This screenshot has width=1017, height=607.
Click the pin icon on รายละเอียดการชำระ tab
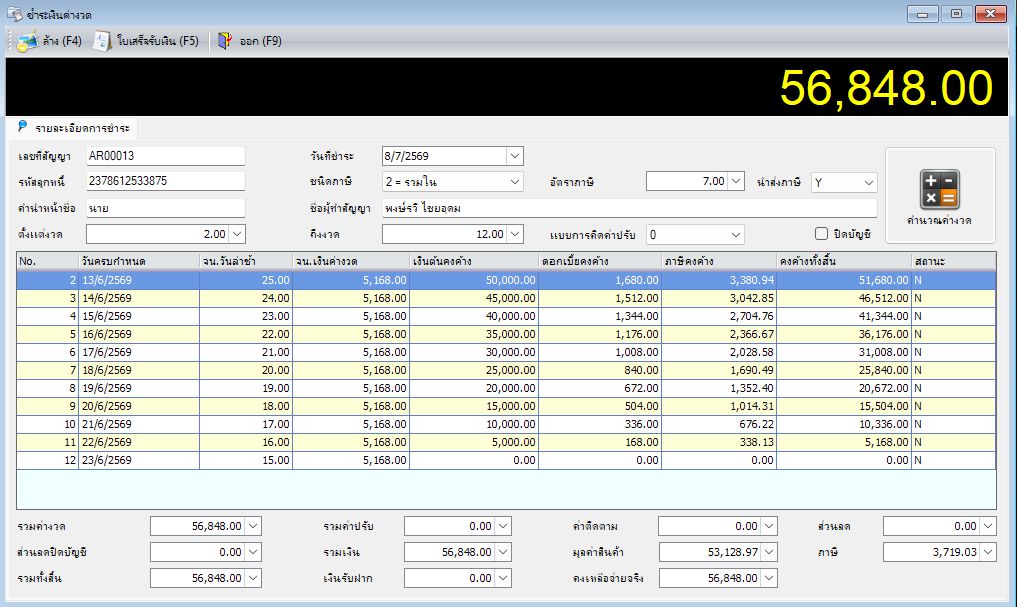23,126
